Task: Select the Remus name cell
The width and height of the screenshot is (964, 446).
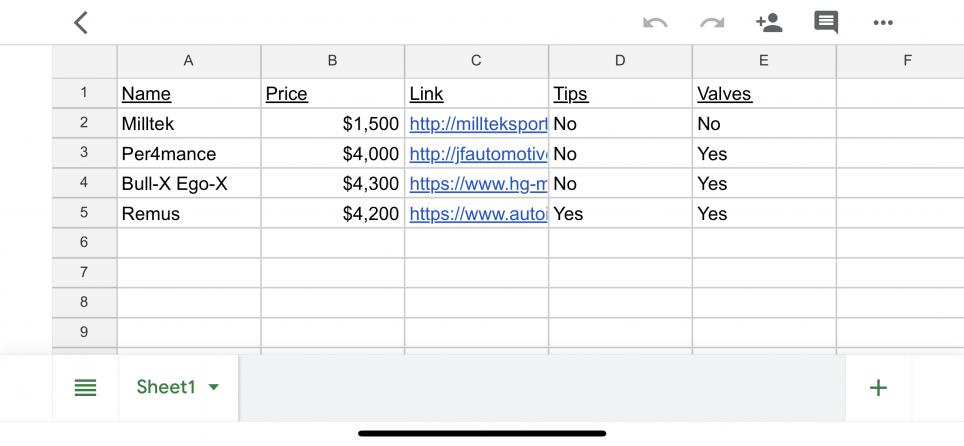Action: [189, 213]
